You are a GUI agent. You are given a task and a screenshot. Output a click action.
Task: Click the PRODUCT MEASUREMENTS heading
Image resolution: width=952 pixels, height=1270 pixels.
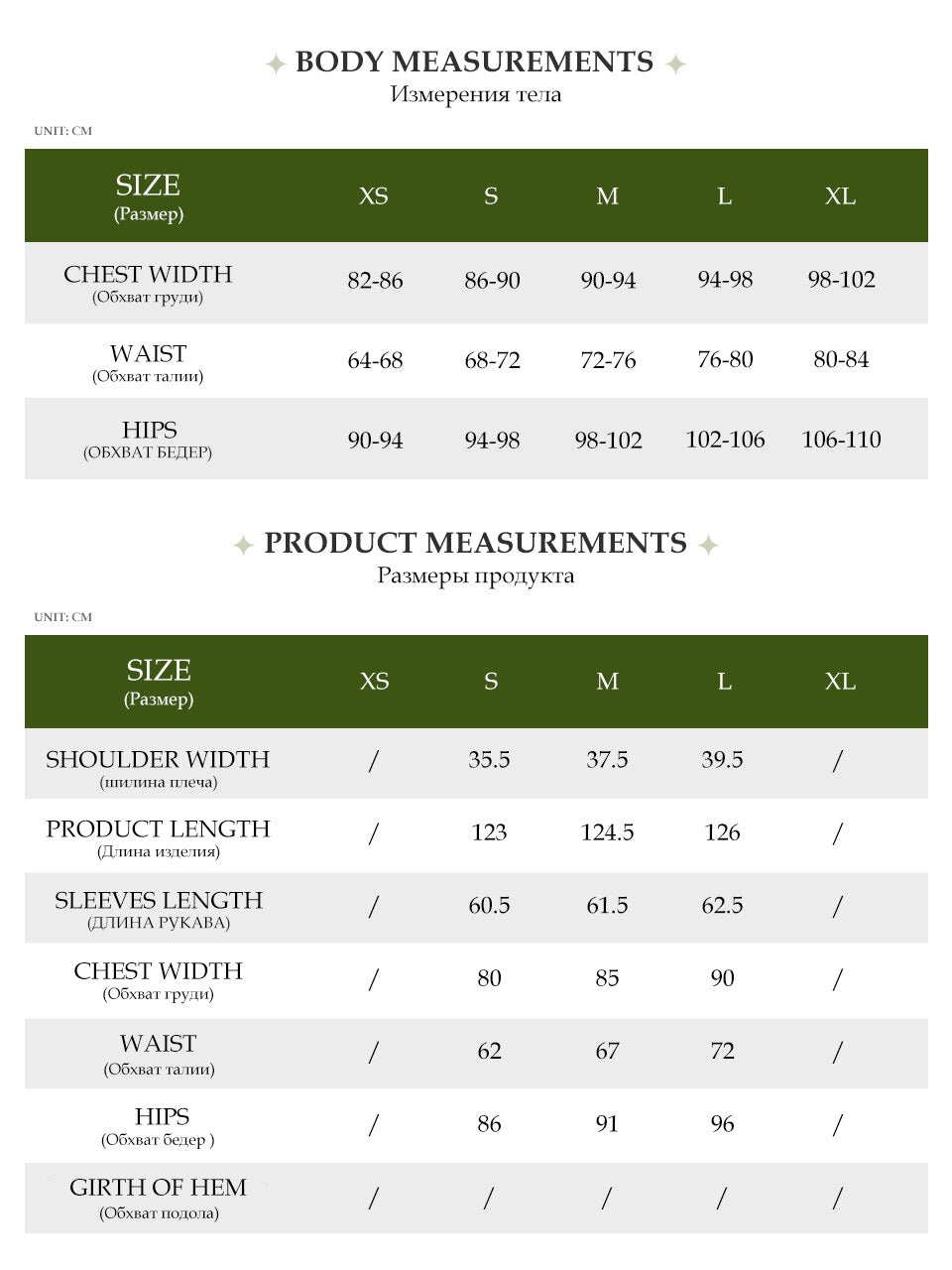point(475,544)
